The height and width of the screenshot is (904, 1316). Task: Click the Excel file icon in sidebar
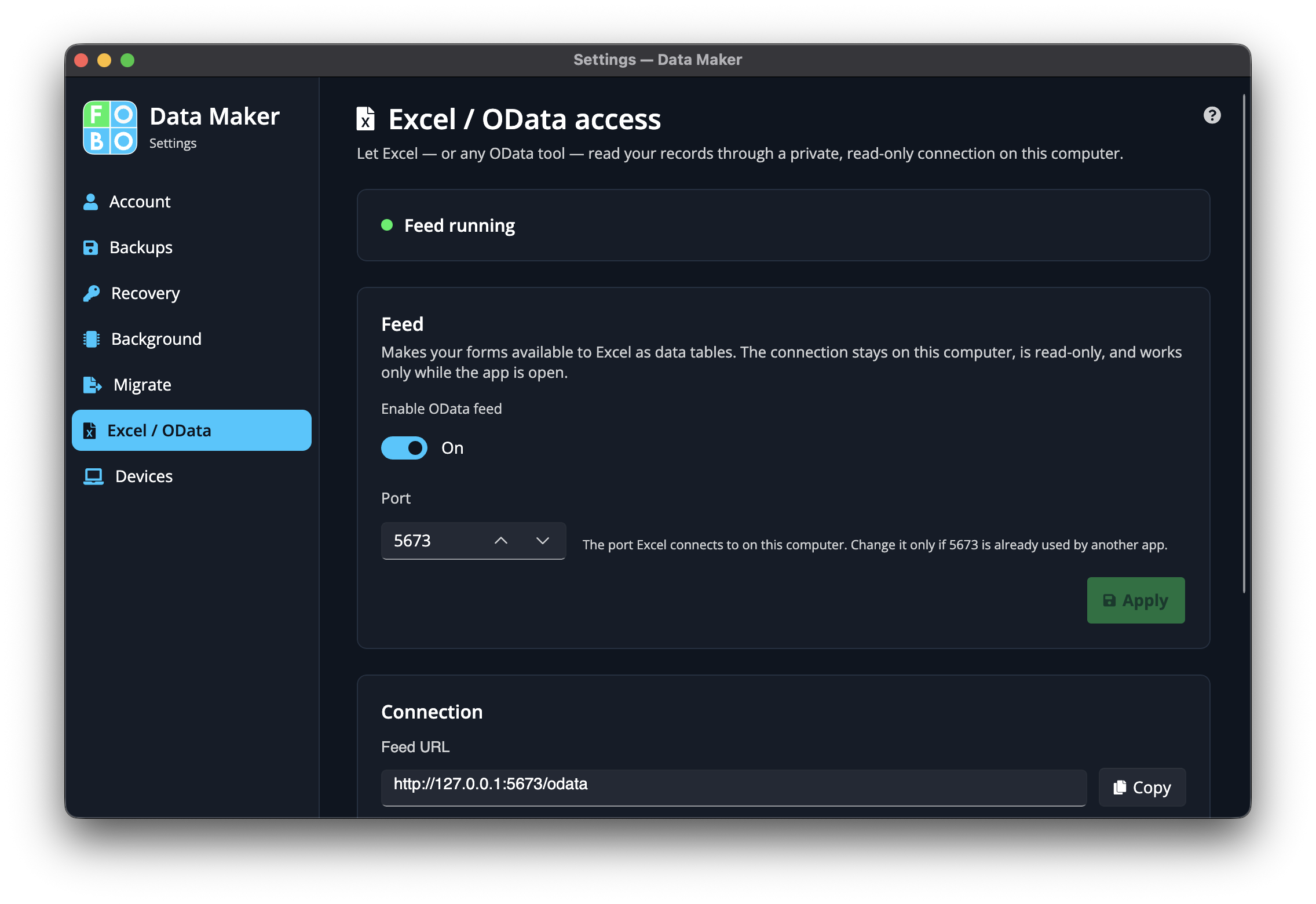pyautogui.click(x=90, y=431)
